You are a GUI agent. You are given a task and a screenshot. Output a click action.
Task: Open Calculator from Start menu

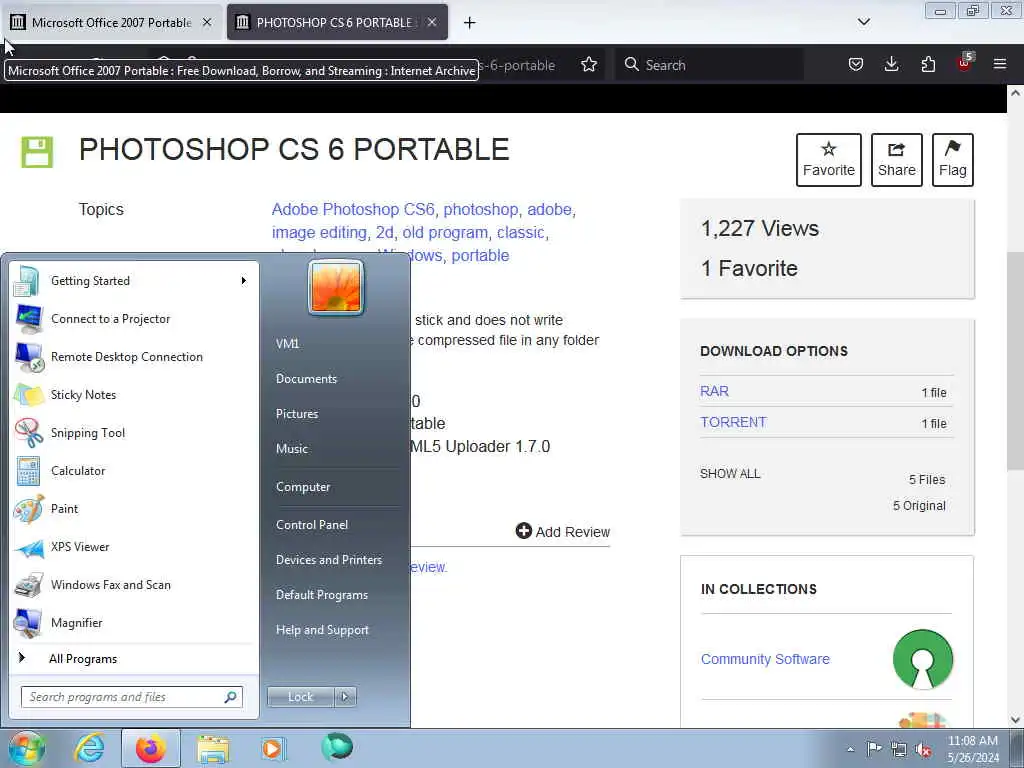(x=134, y=471)
